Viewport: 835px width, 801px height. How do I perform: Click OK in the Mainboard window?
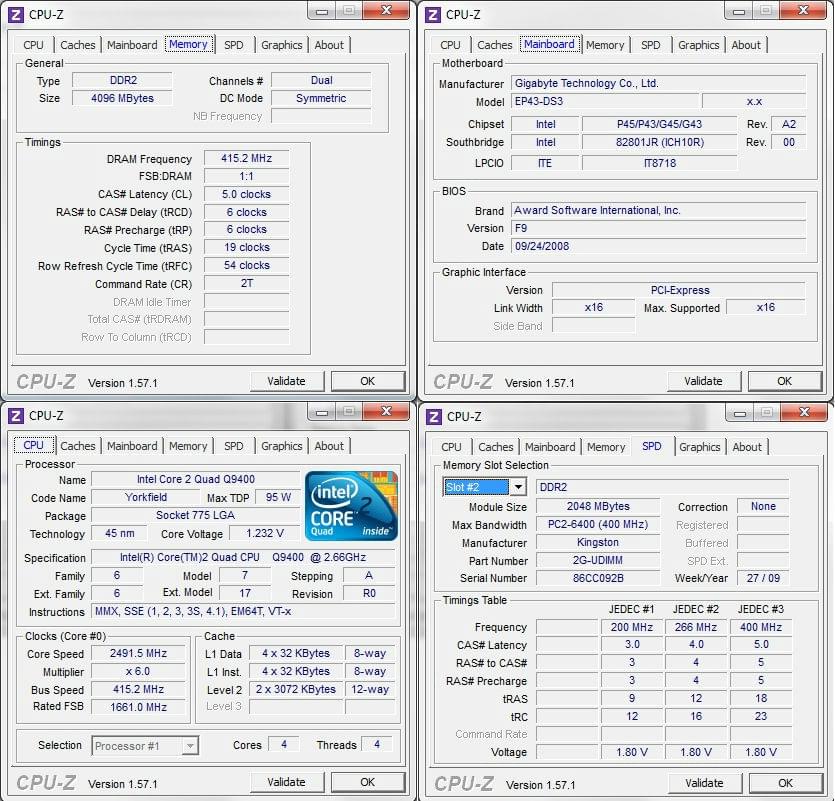784,381
